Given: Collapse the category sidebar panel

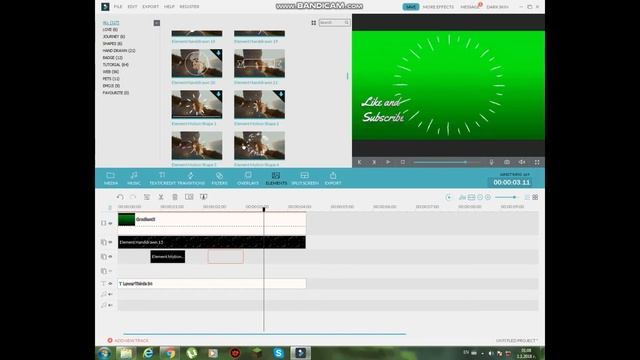Looking at the screenshot, I should [157, 23].
